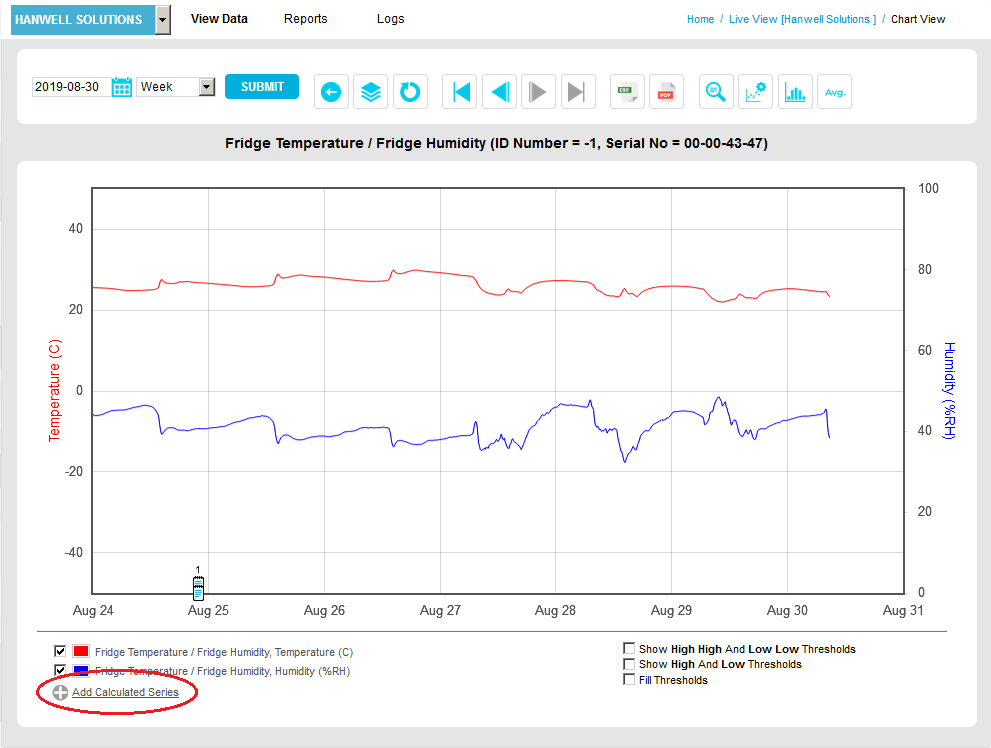
Task: Open the Logs menu
Action: [390, 19]
